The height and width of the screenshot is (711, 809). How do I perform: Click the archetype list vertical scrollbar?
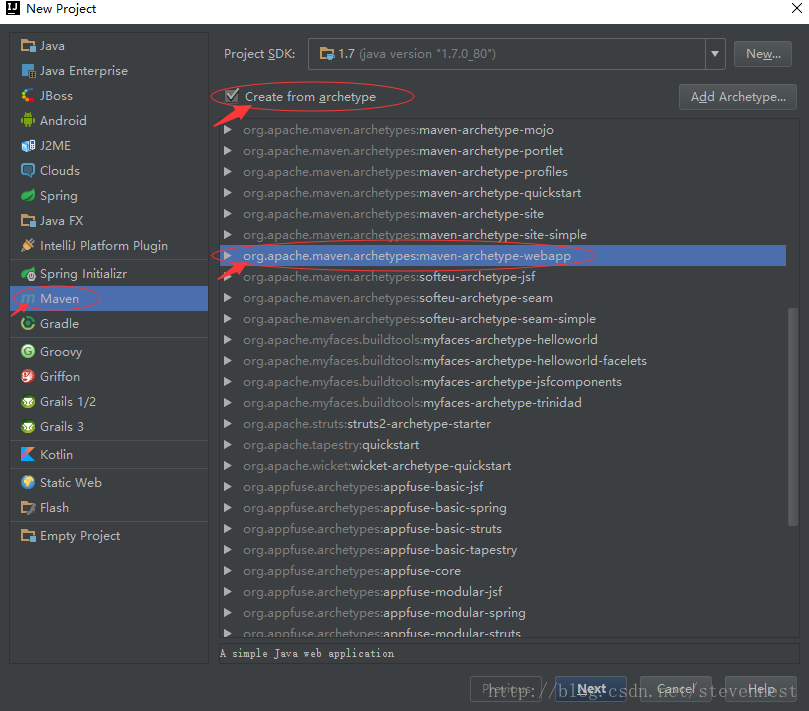pyautogui.click(x=792, y=416)
